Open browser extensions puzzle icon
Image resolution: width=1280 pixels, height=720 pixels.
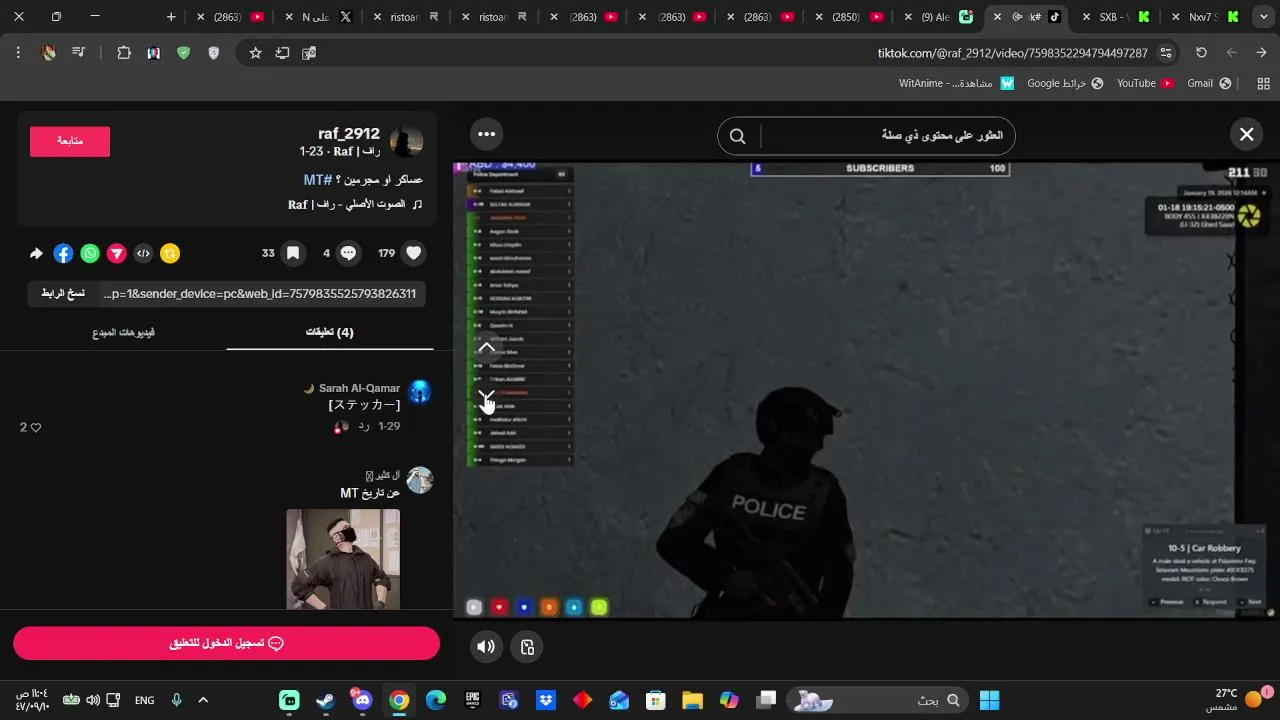124,53
